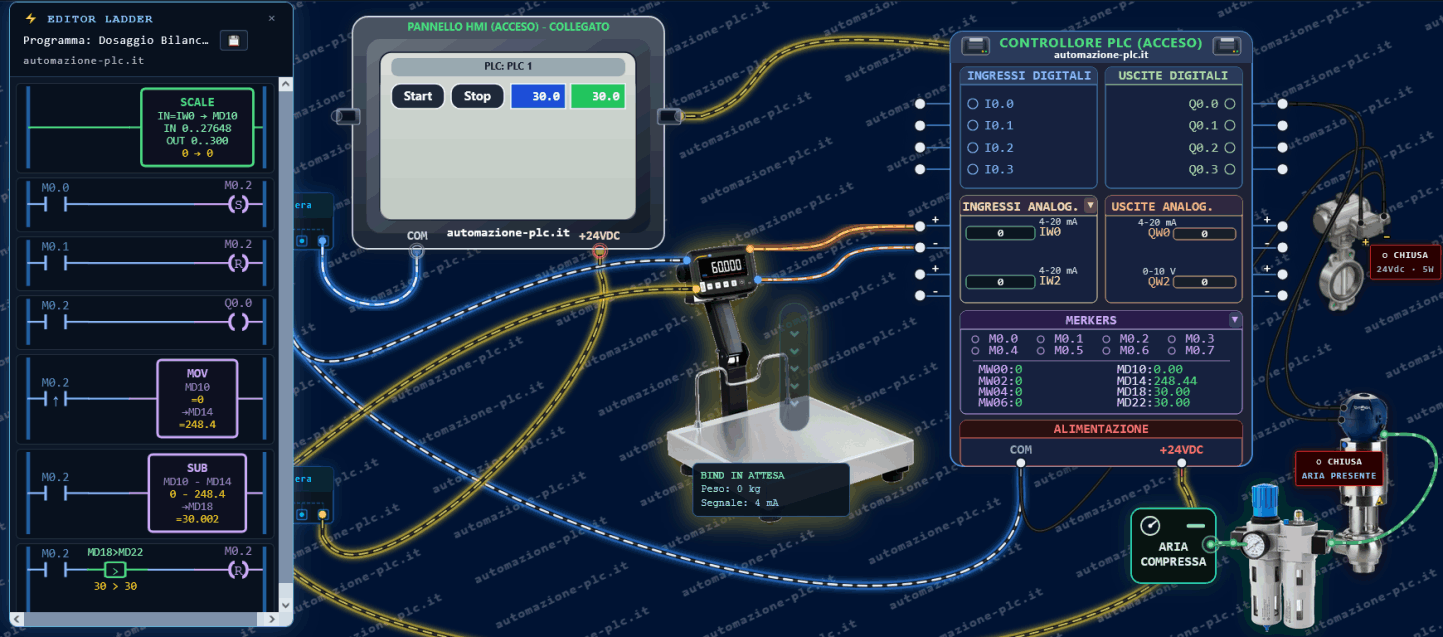
Task: Click the IW0 analog input value field
Action: pos(999,233)
